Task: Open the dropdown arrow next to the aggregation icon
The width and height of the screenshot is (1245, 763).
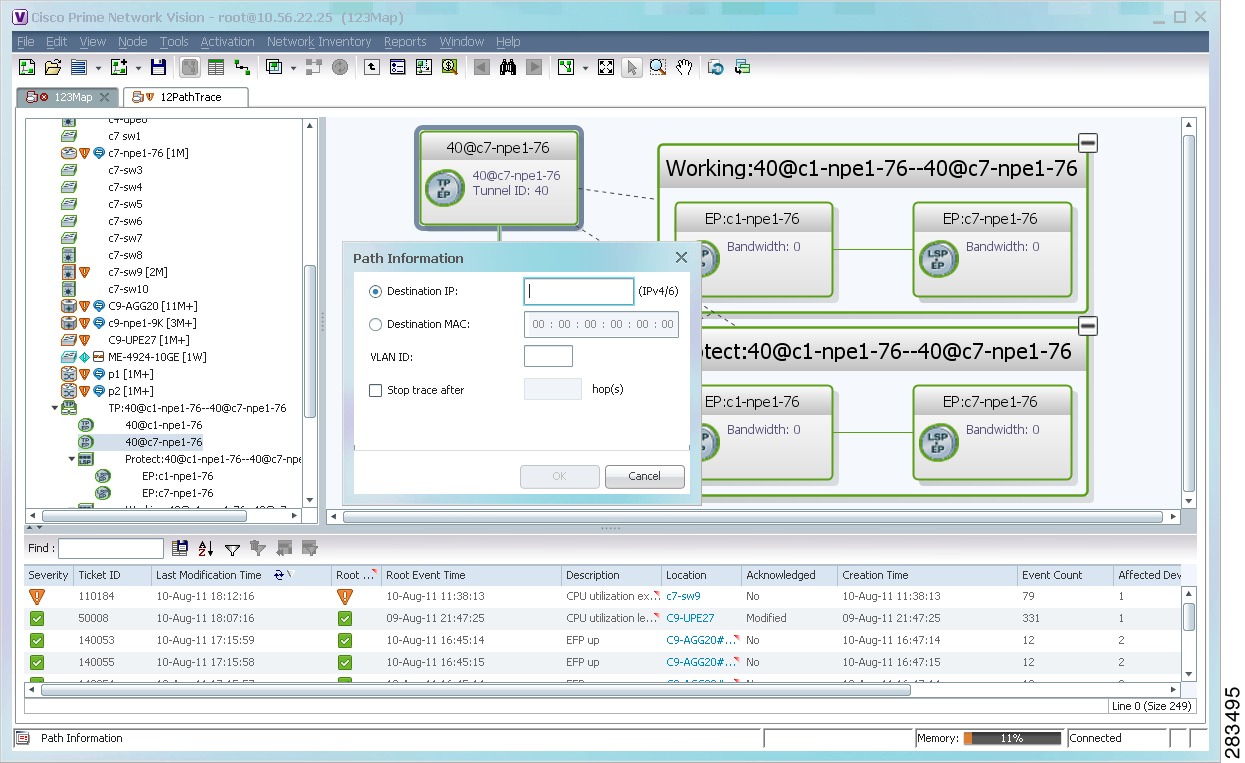Action: coord(293,68)
